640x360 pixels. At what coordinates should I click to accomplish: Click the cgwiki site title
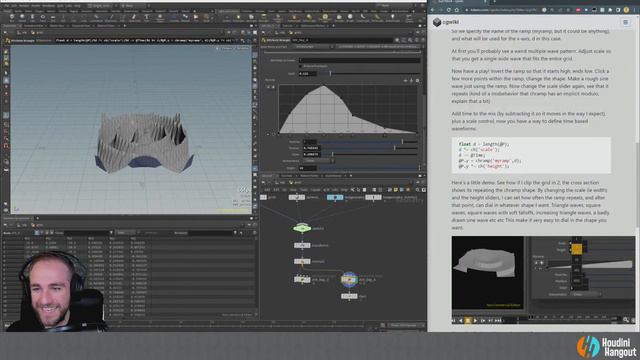[451, 22]
